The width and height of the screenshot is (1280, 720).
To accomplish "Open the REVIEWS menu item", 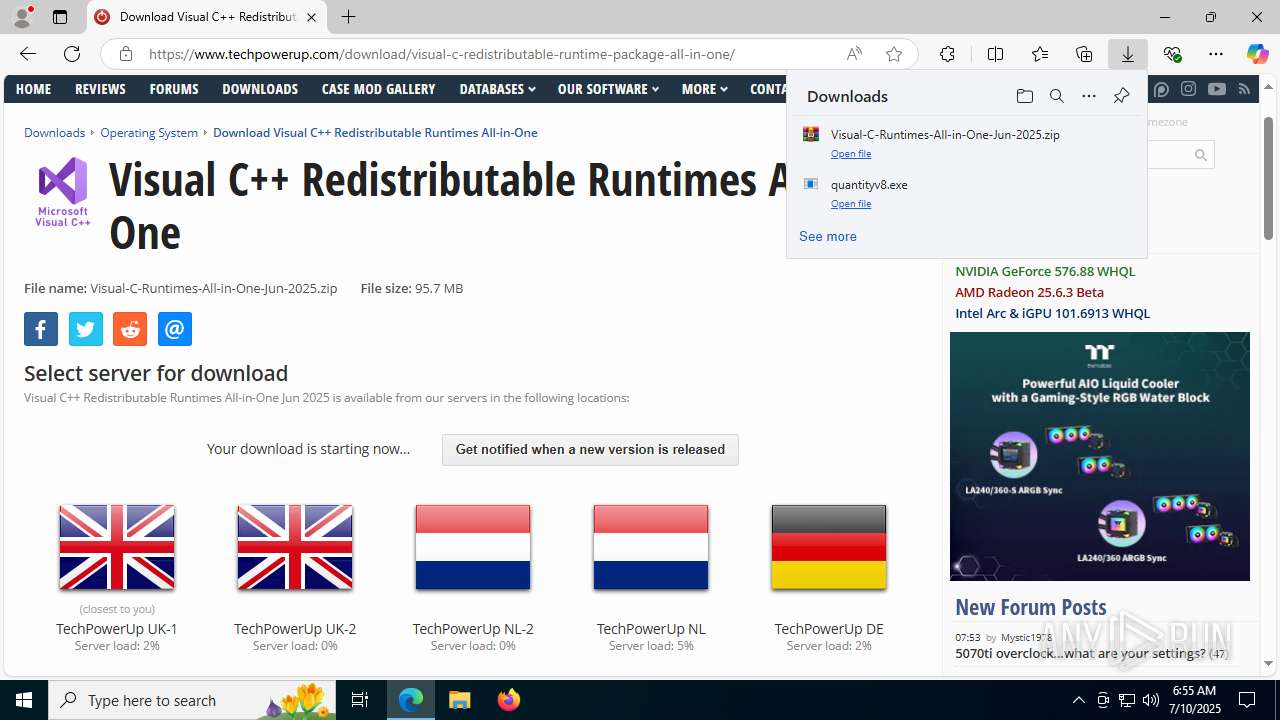I will (x=100, y=89).
